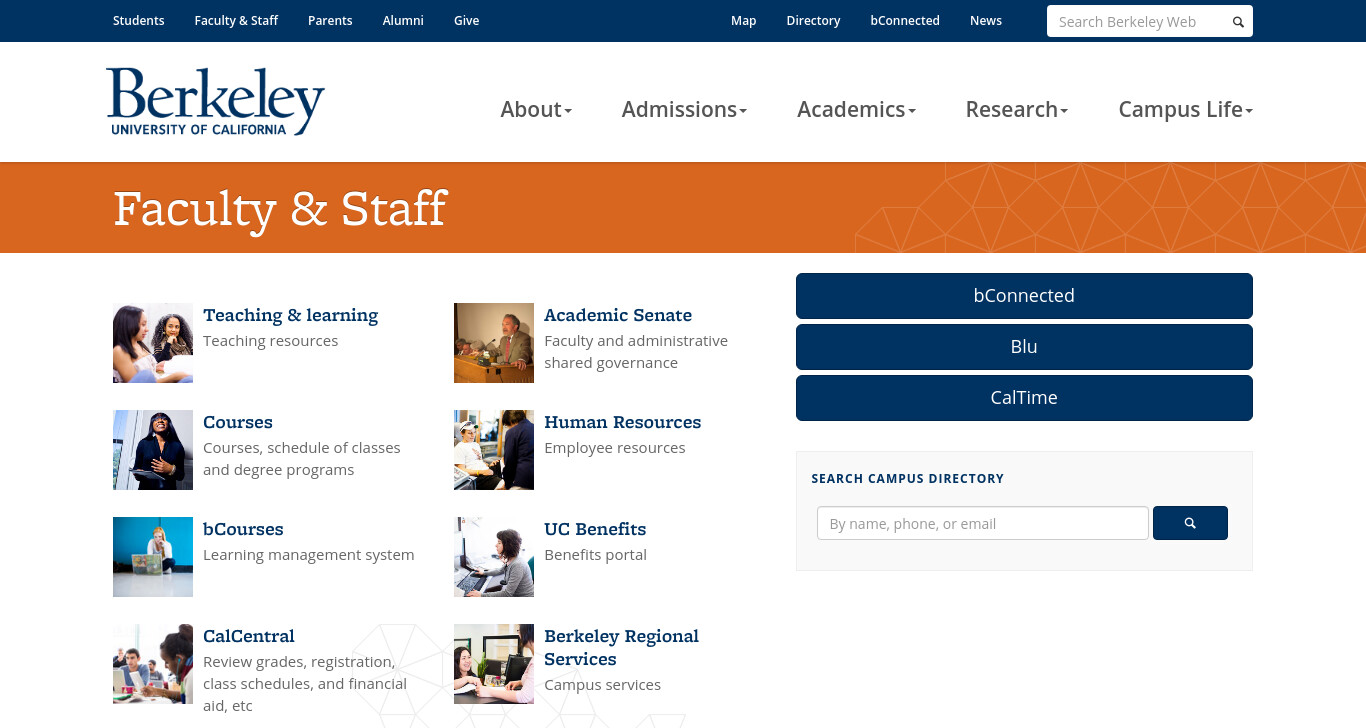This screenshot has height=728, width=1366.
Task: Click the 'Teaching resources' description text
Action: pyautogui.click(x=271, y=341)
